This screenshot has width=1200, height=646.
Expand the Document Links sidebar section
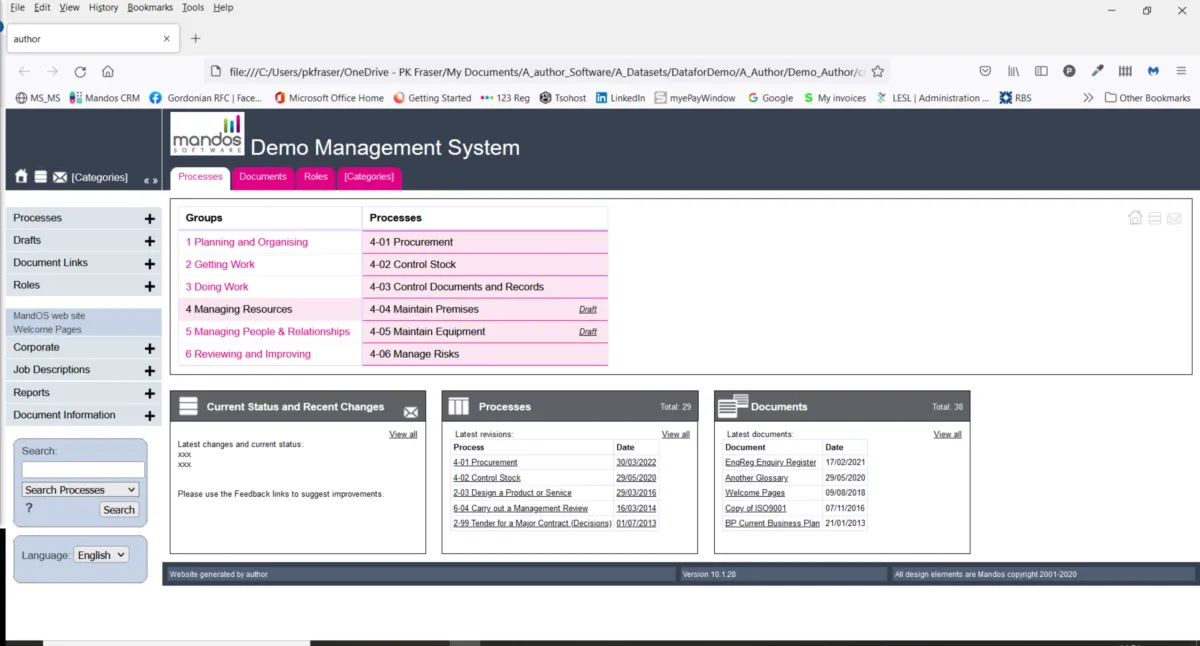point(149,264)
